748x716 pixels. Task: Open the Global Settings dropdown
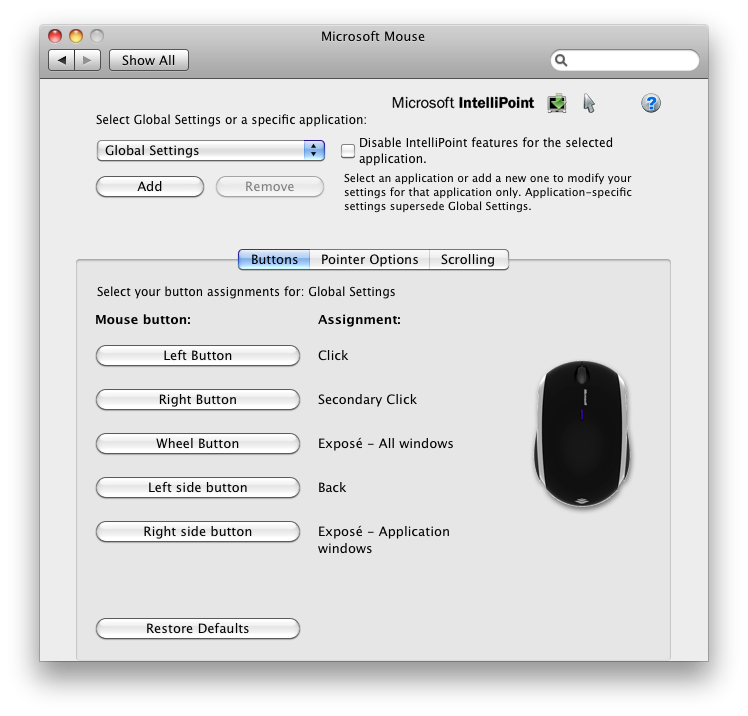210,150
